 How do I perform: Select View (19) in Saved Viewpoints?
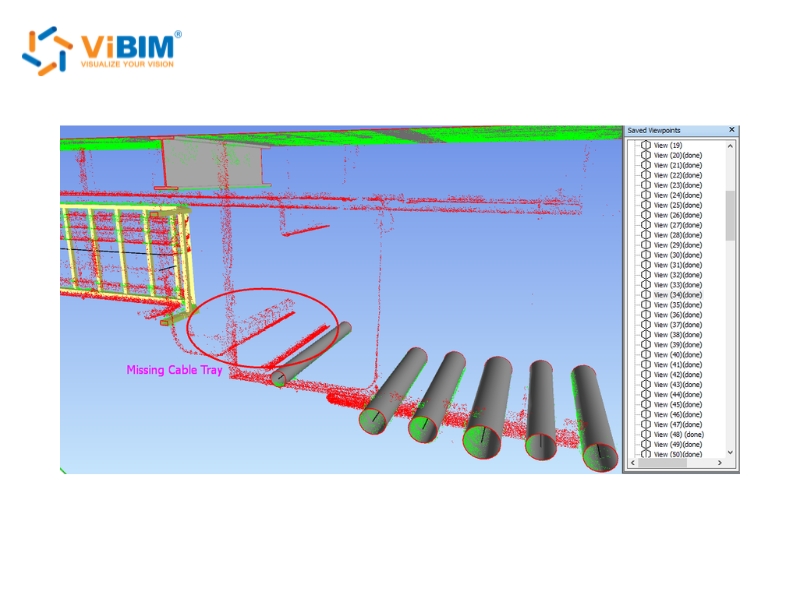(x=668, y=145)
